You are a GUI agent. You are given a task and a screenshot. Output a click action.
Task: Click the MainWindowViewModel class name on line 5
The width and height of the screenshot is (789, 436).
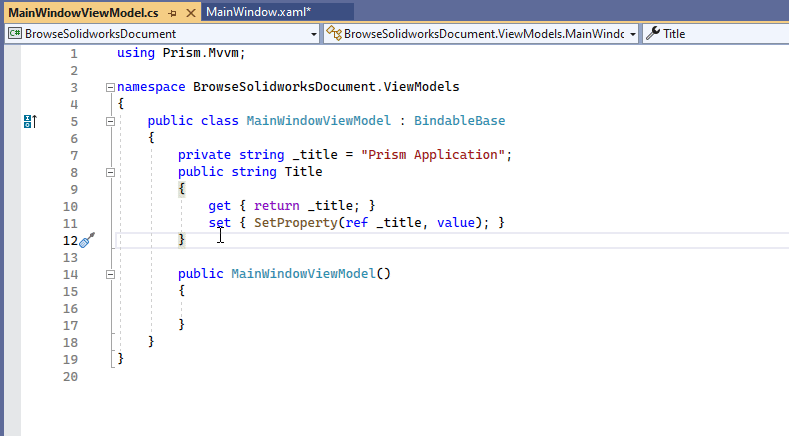[319, 121]
